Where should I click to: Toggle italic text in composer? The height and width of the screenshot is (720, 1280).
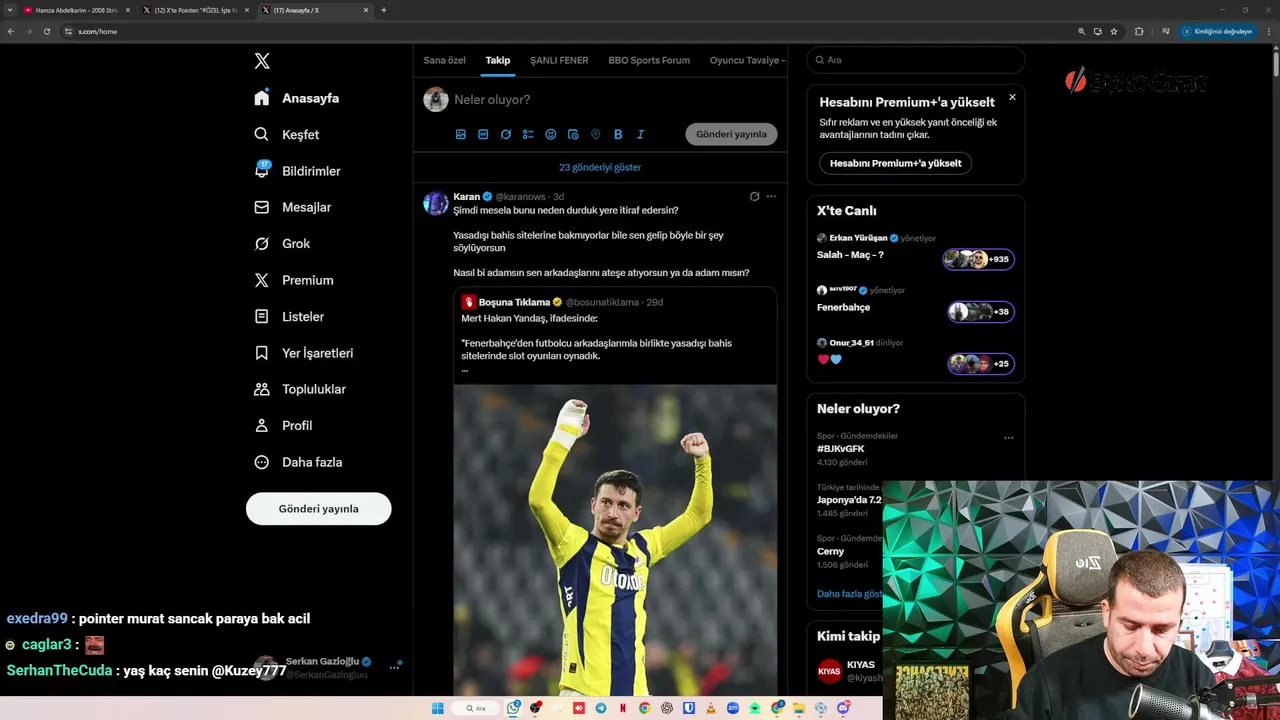pos(640,134)
